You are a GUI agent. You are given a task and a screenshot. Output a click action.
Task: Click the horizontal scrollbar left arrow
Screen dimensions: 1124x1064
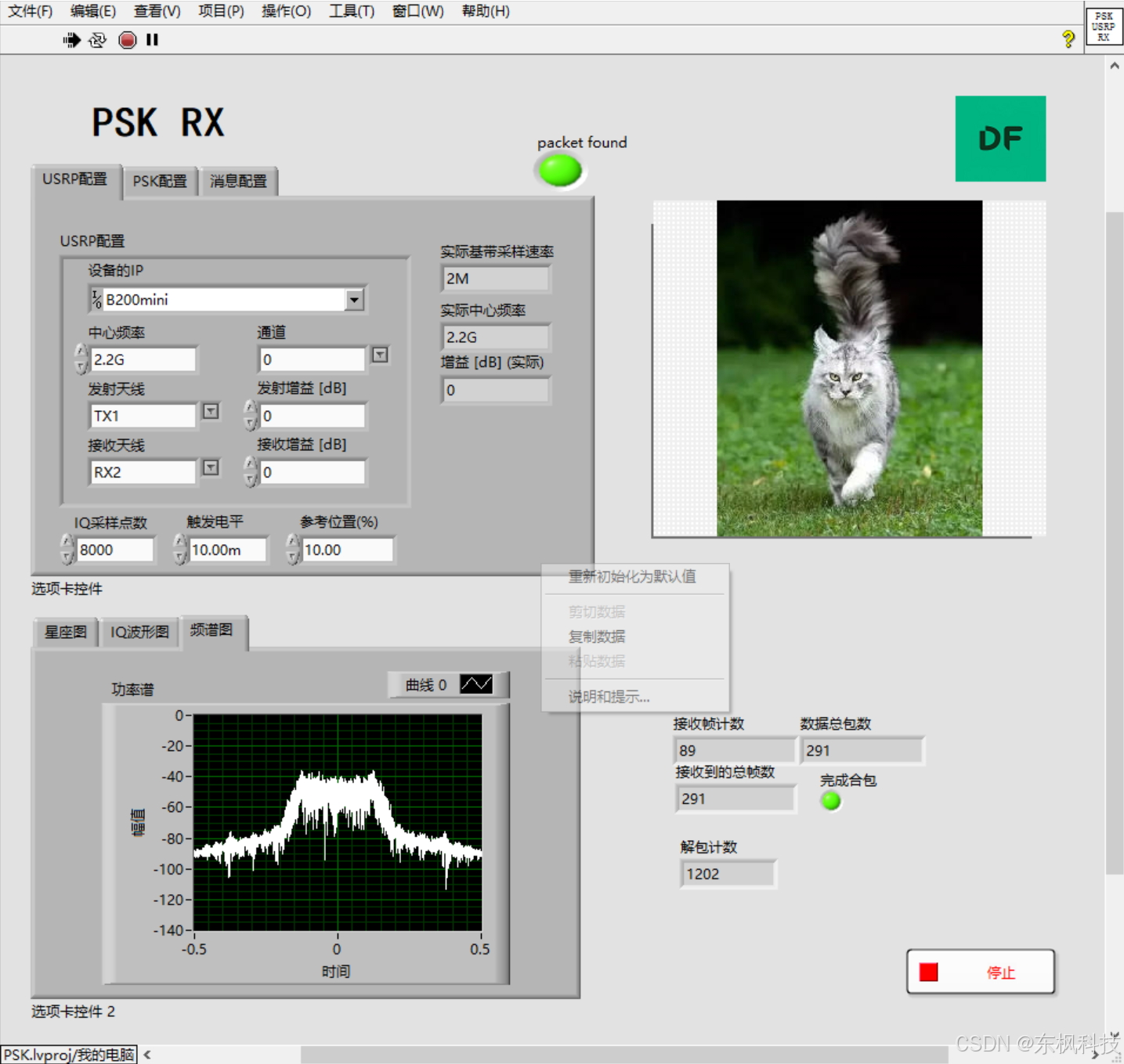pyautogui.click(x=146, y=1055)
